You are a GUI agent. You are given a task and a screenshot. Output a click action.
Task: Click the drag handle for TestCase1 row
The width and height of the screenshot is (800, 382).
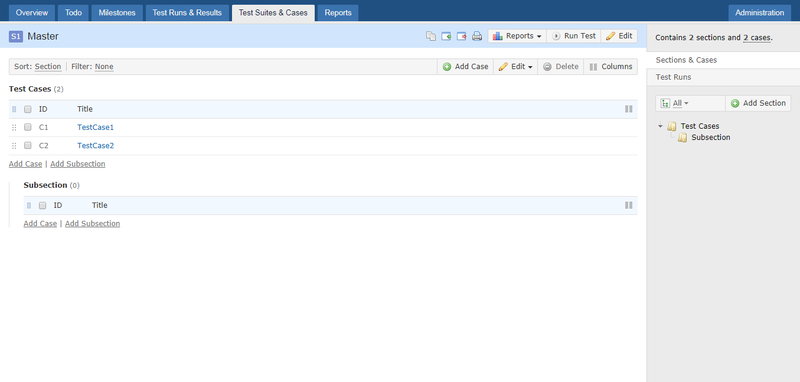coord(14,128)
